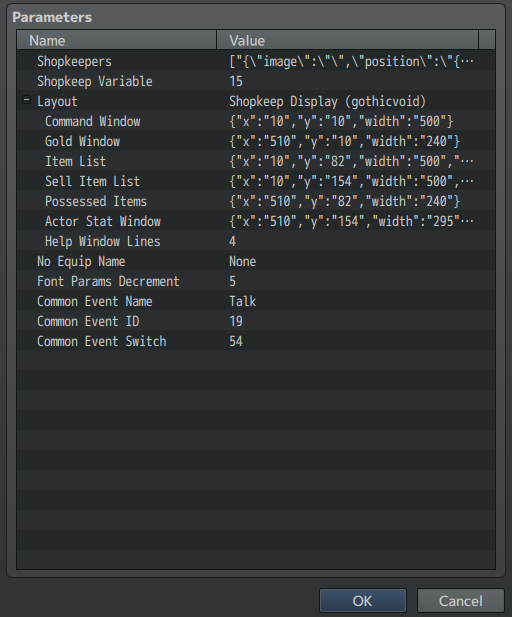Dismiss dialog with Cancel button
The image size is (512, 617).
coord(460,601)
